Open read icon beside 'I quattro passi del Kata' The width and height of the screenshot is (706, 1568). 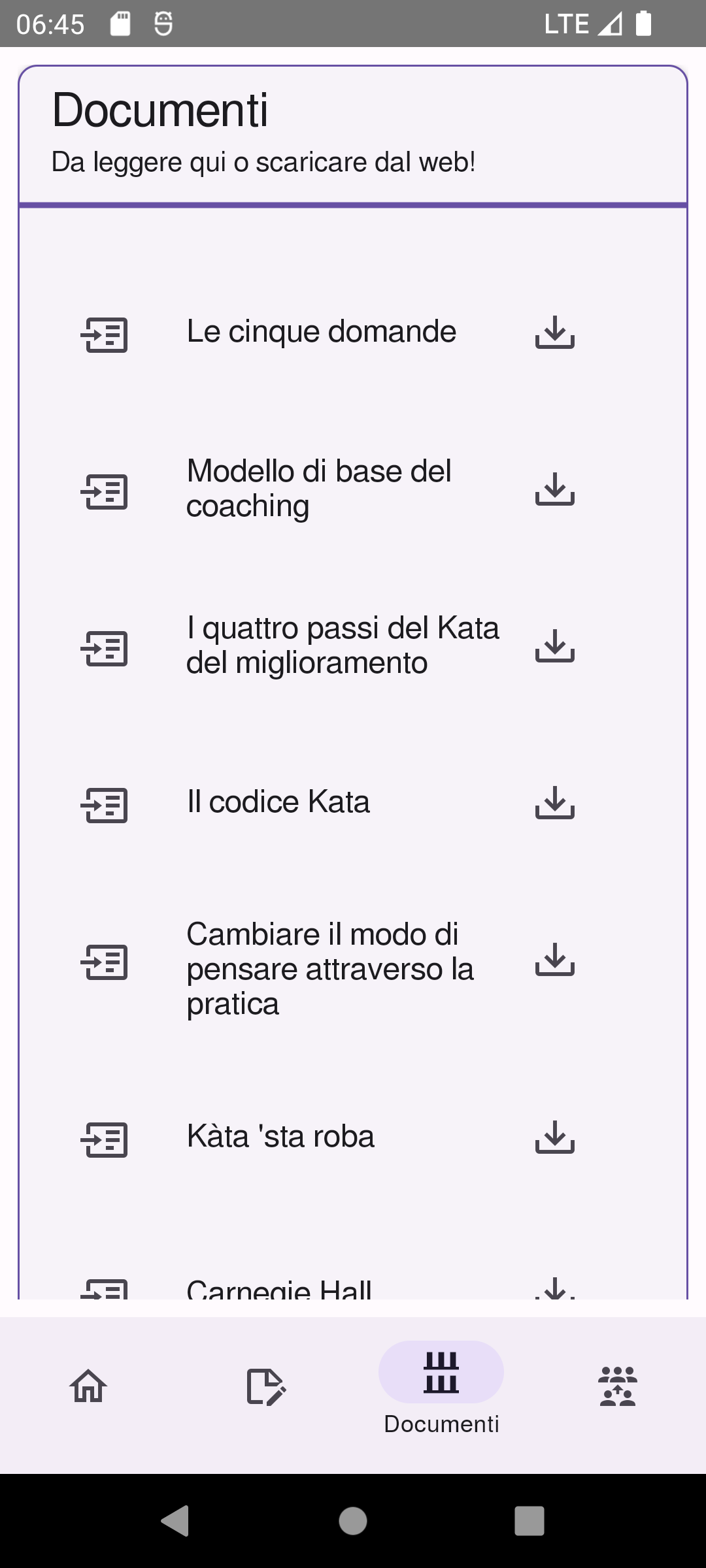(105, 648)
